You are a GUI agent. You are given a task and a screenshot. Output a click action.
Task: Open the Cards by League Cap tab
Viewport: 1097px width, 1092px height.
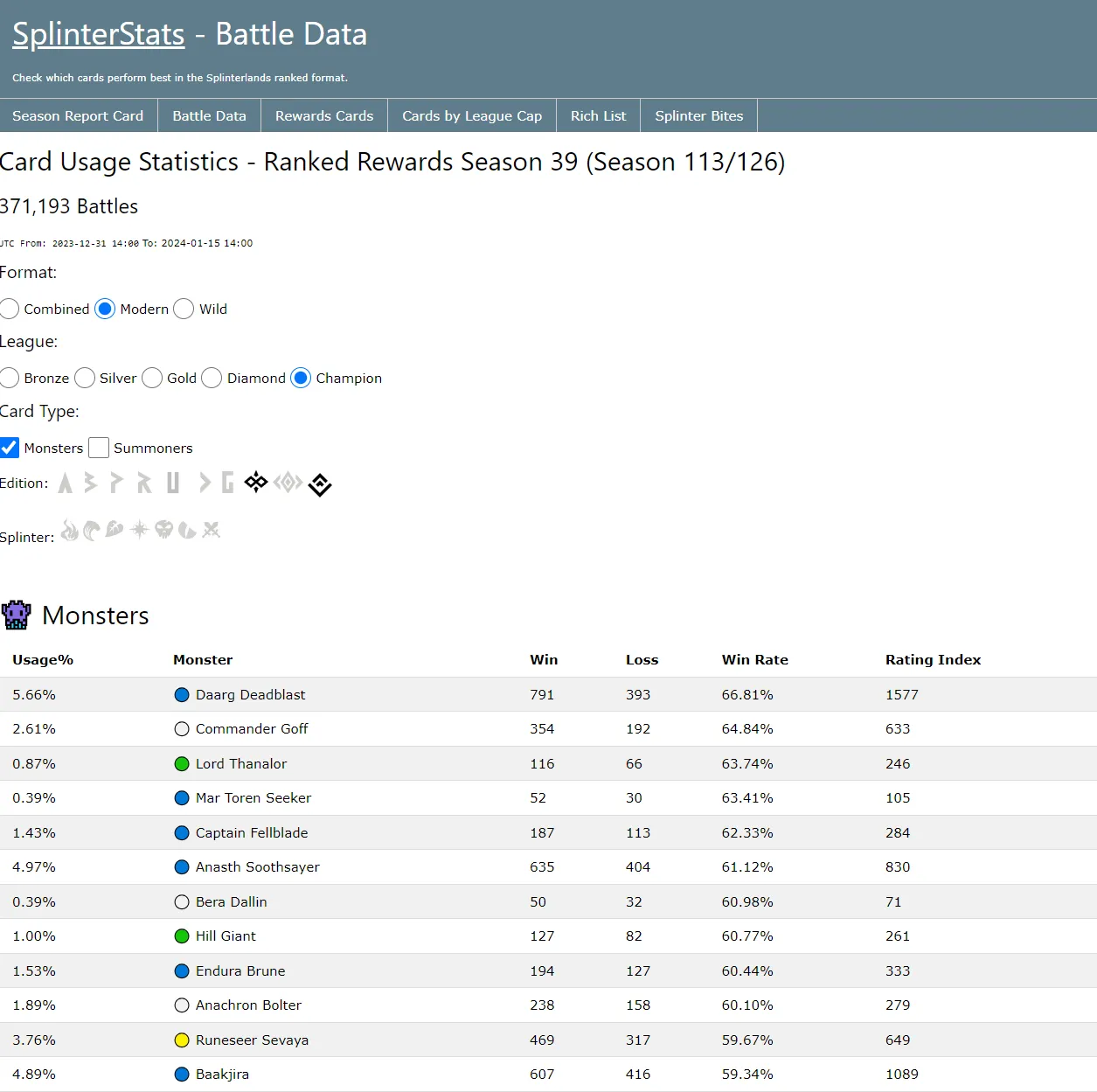pos(472,115)
